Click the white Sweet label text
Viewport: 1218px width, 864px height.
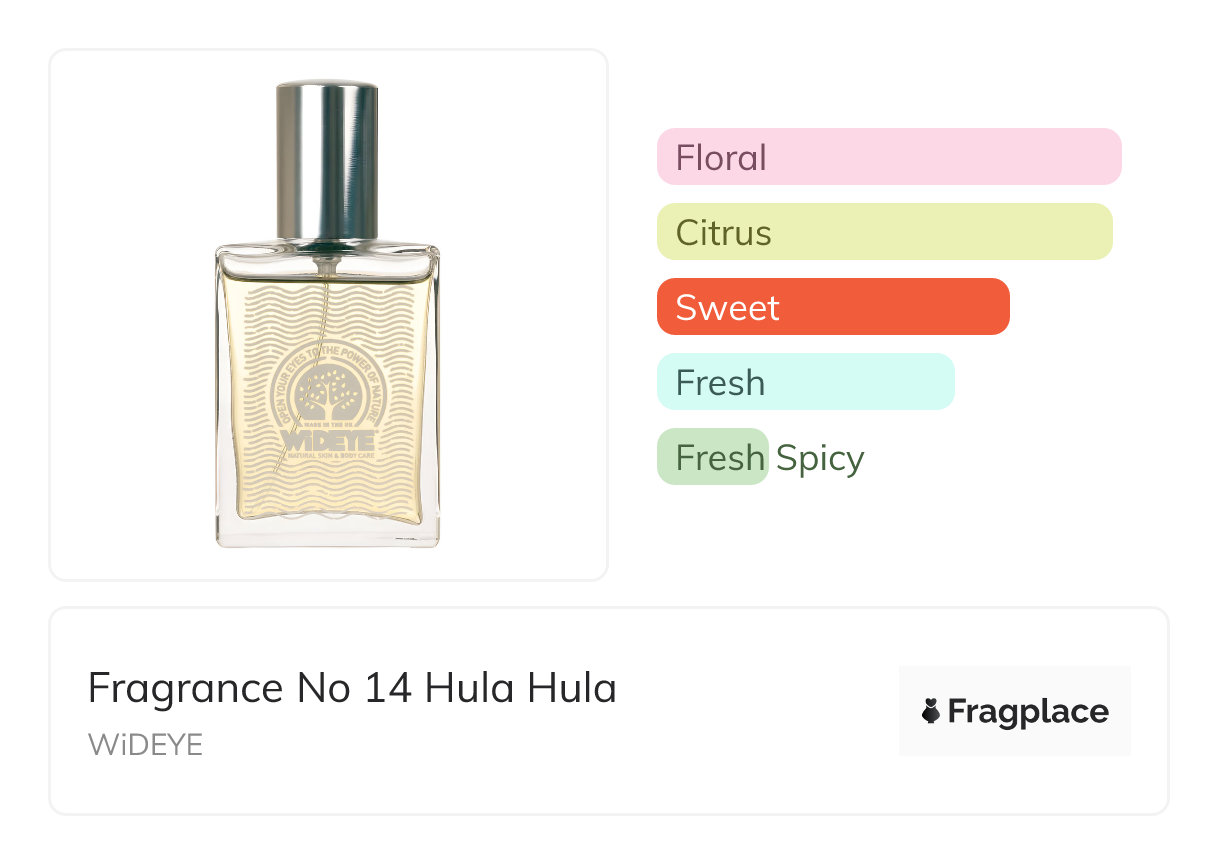[x=727, y=308]
